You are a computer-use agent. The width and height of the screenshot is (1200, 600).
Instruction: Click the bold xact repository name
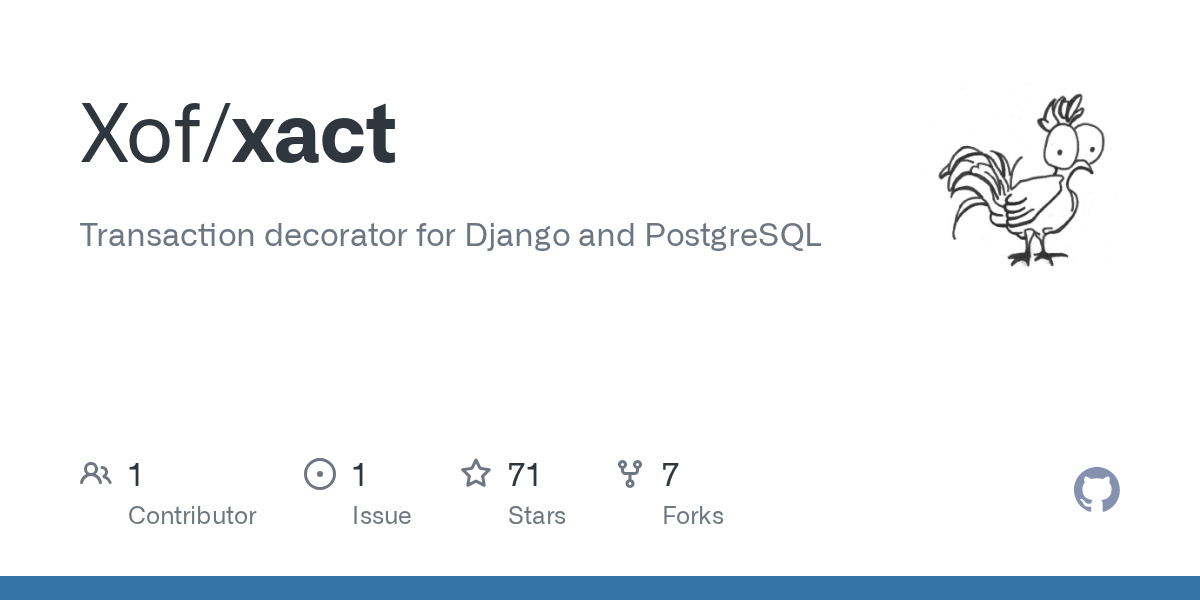pyautogui.click(x=314, y=137)
